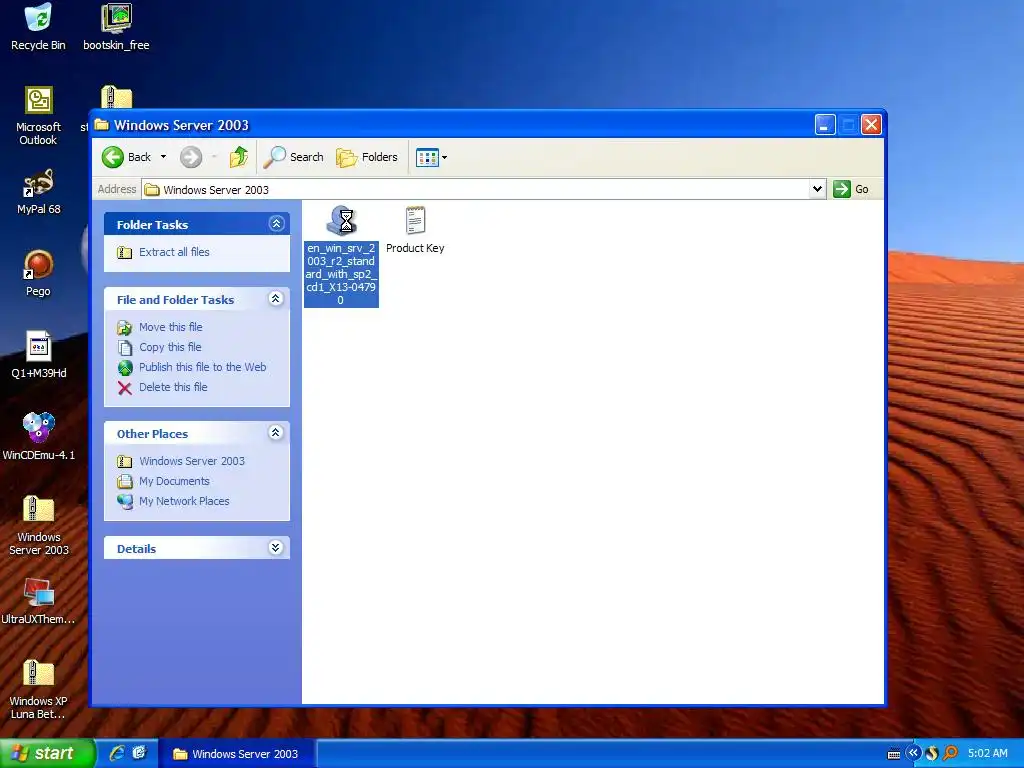Select the en_win_srv_2003_r2 ISO file
1024x768 pixels.
point(341,255)
